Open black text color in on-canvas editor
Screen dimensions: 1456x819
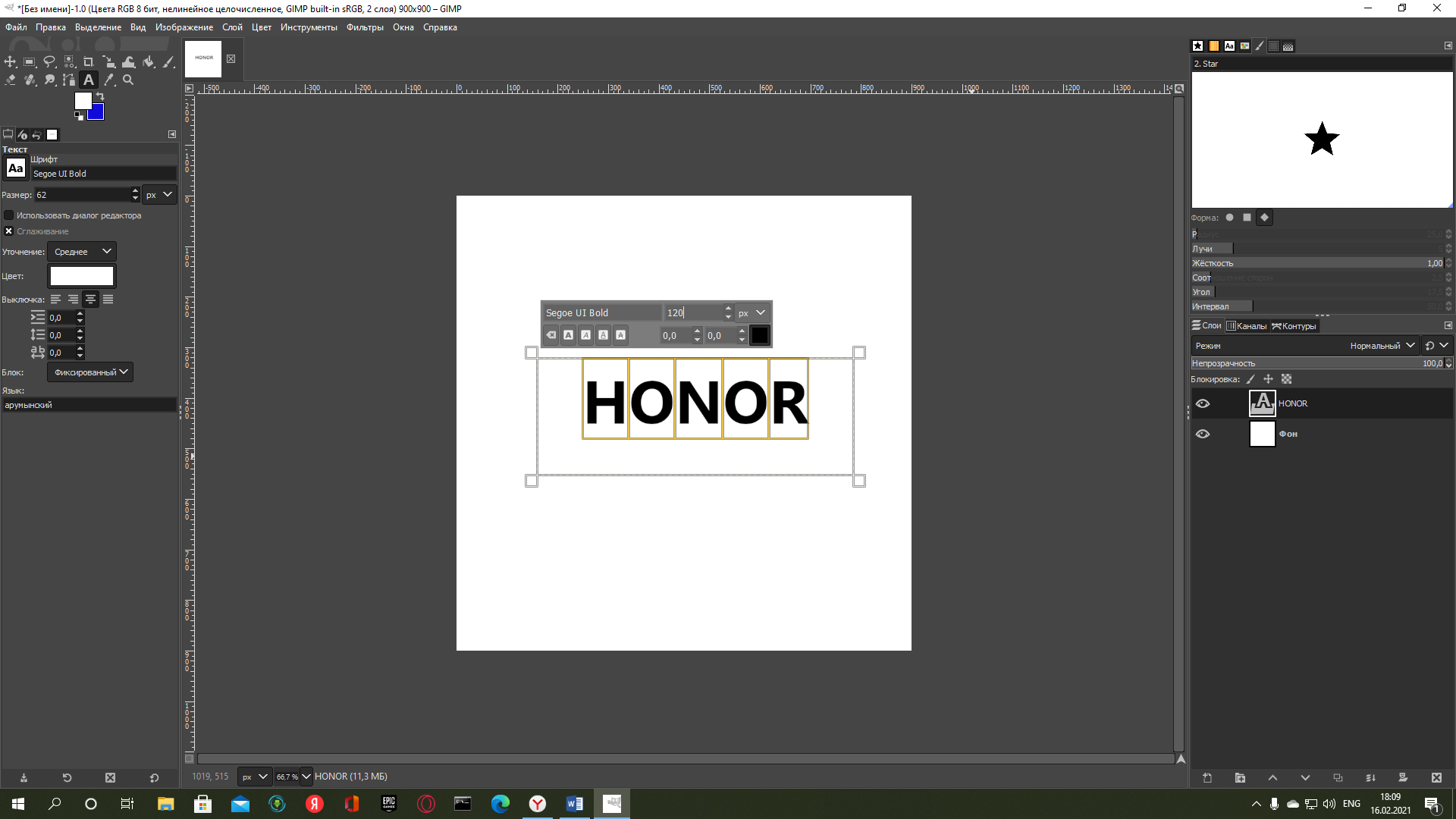click(759, 335)
